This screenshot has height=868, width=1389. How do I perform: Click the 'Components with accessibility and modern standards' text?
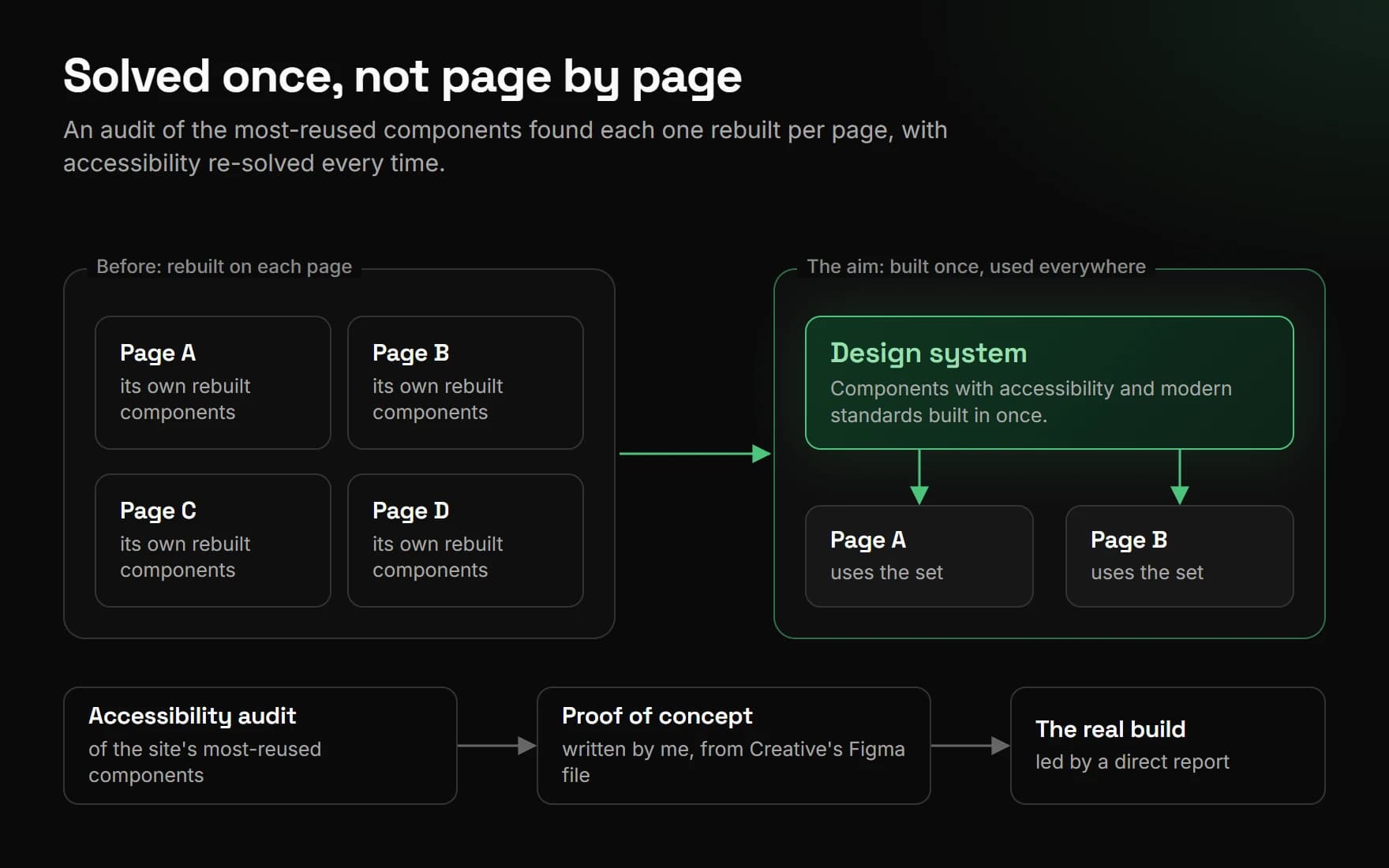(x=1031, y=402)
